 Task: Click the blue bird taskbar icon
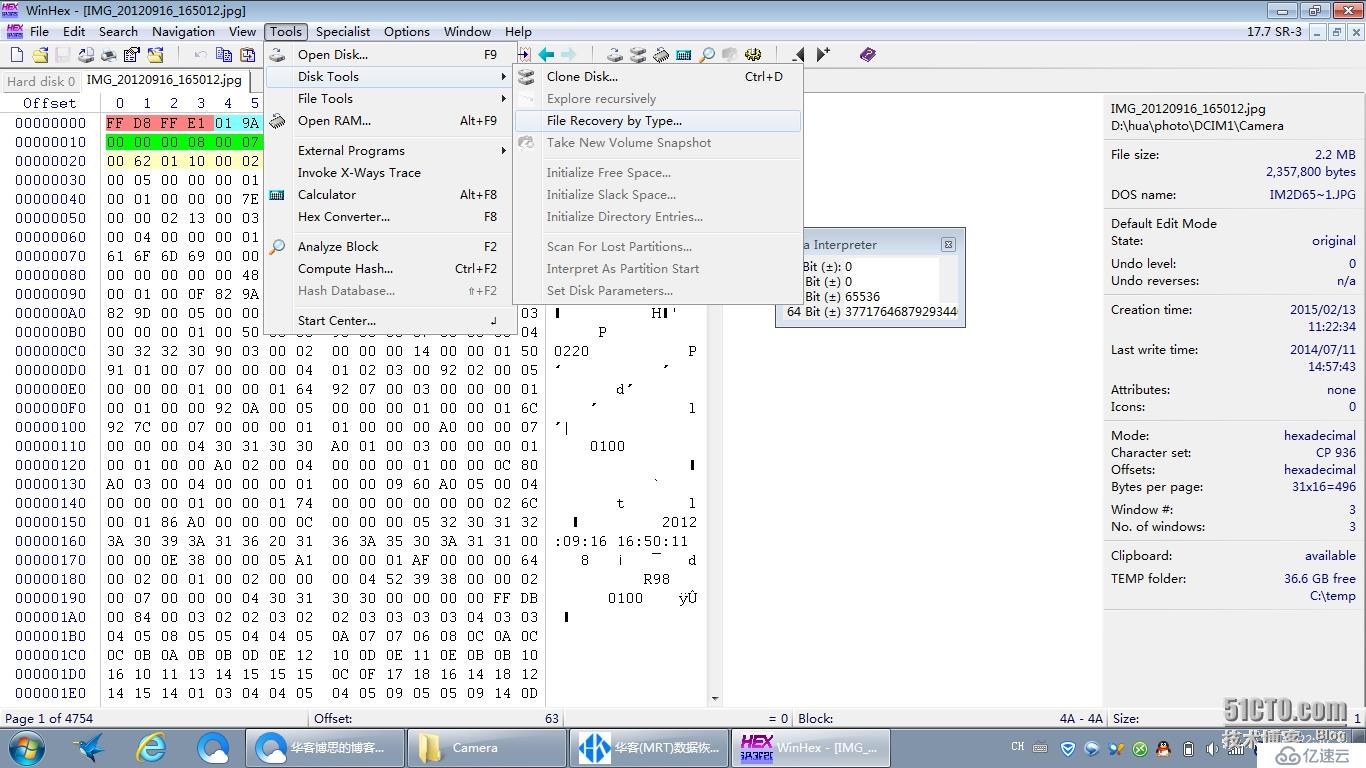[90, 747]
